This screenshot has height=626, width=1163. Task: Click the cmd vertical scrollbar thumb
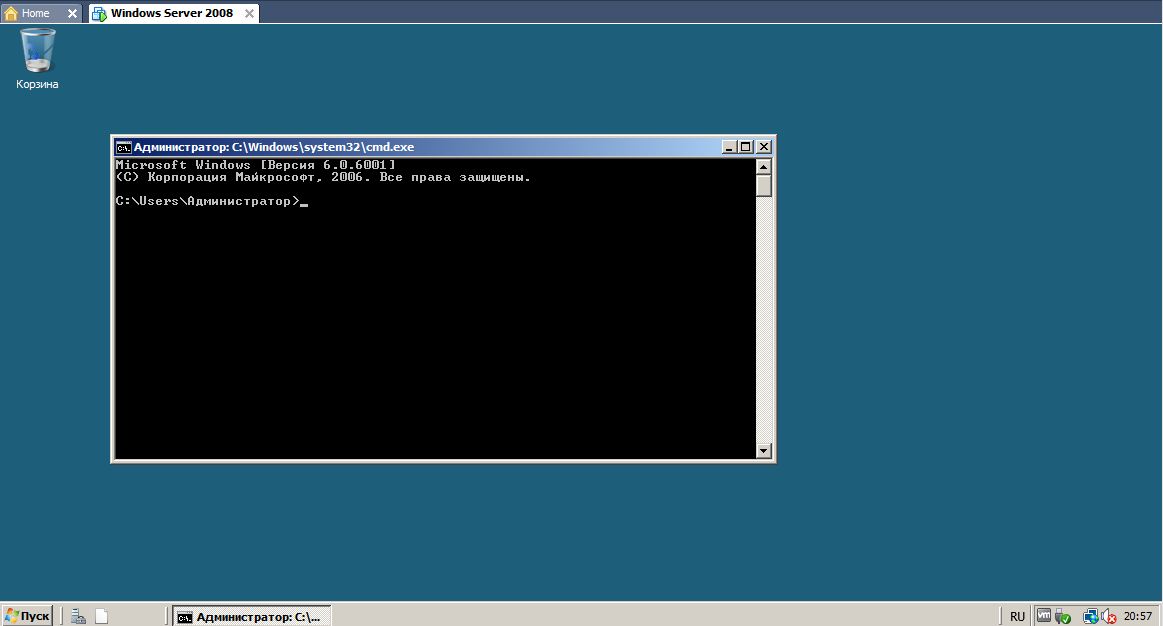click(763, 185)
